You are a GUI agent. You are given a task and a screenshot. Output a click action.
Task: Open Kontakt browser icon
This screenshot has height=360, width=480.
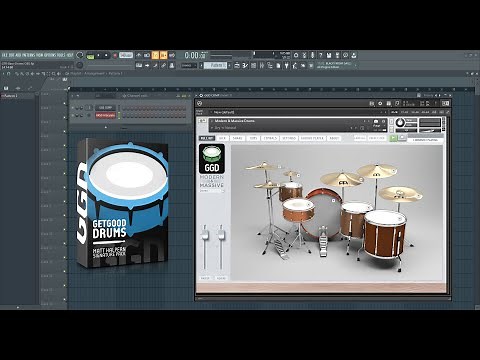[372, 104]
